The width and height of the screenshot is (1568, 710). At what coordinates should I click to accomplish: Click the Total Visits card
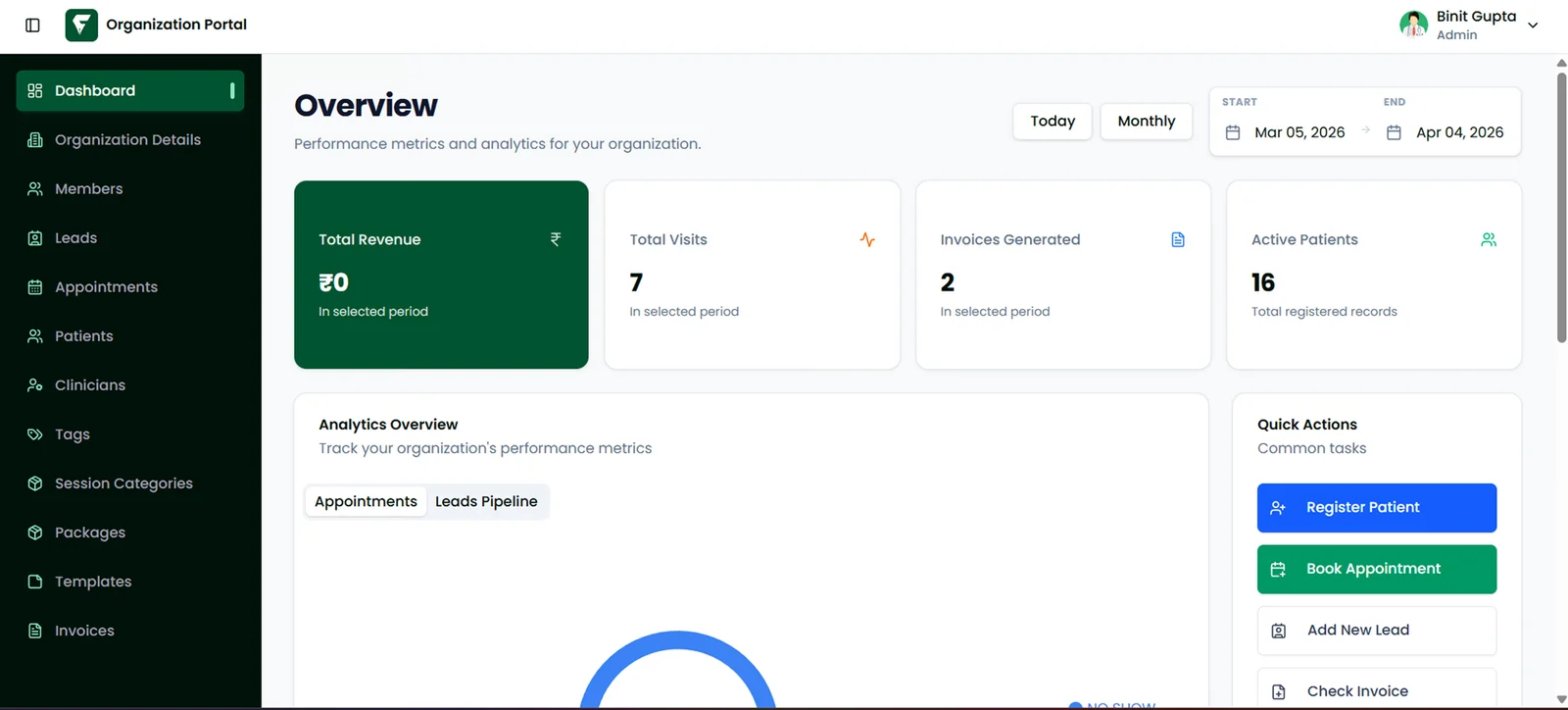click(x=752, y=275)
